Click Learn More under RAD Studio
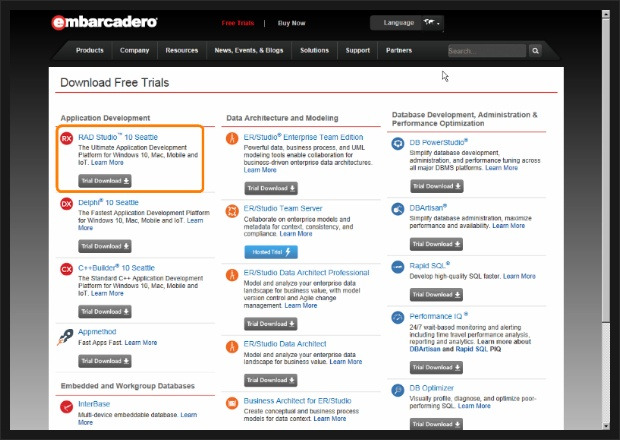This screenshot has width=620, height=440. click(x=107, y=162)
